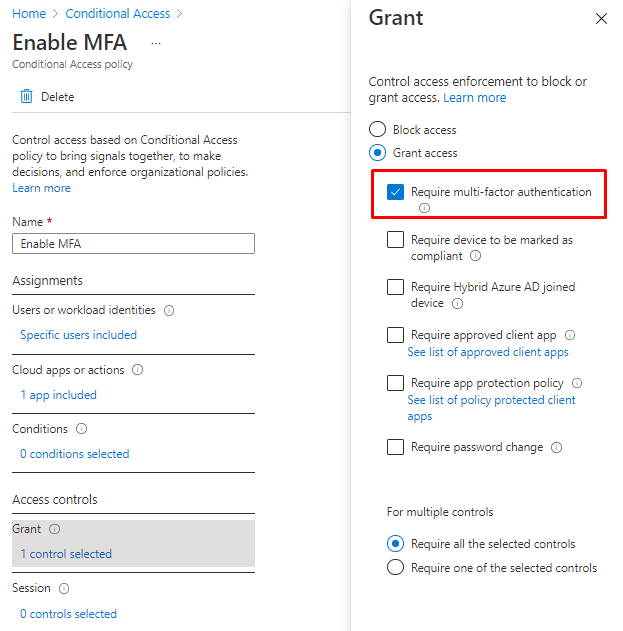Enable the Require password change checkbox
The width and height of the screenshot is (623, 631).
[396, 447]
